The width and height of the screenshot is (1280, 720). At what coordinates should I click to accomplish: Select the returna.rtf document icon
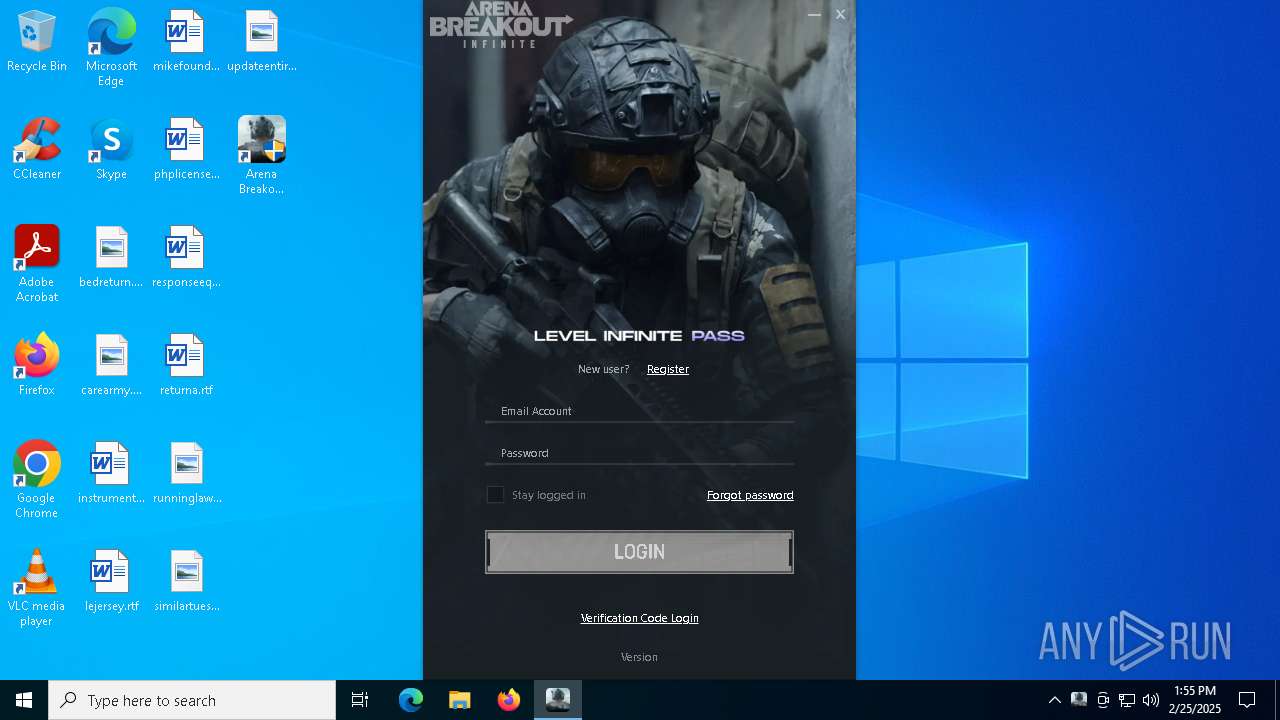186,366
